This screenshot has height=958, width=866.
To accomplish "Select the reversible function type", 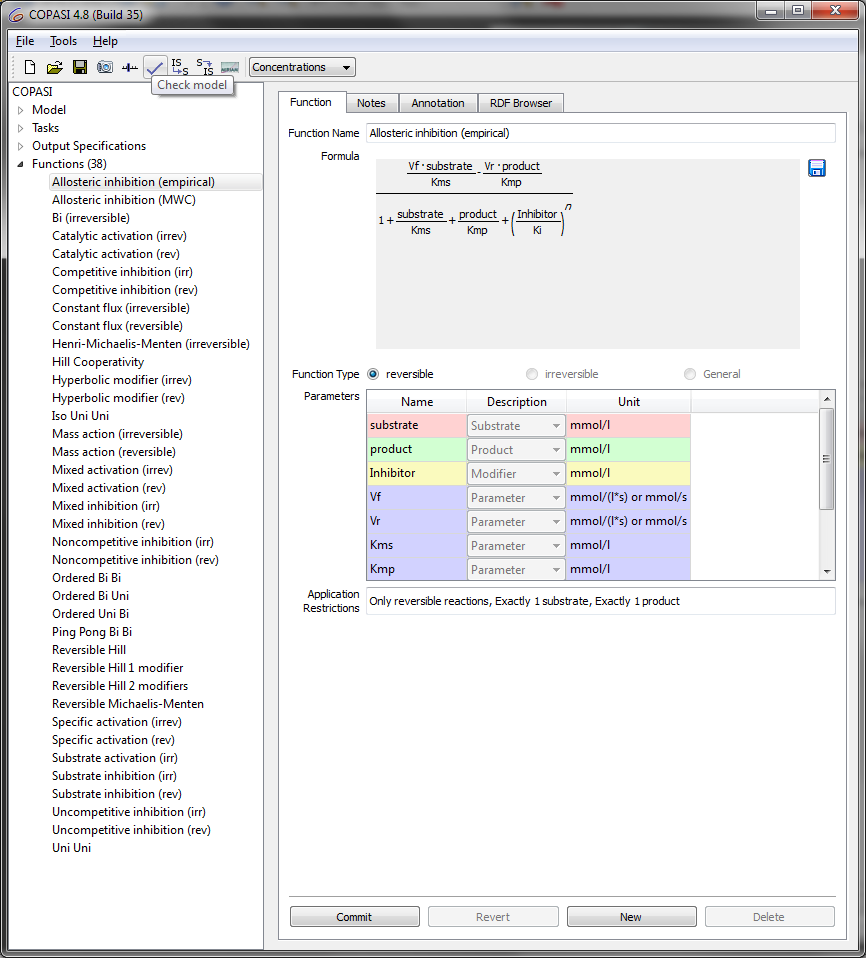I will pyautogui.click(x=374, y=374).
